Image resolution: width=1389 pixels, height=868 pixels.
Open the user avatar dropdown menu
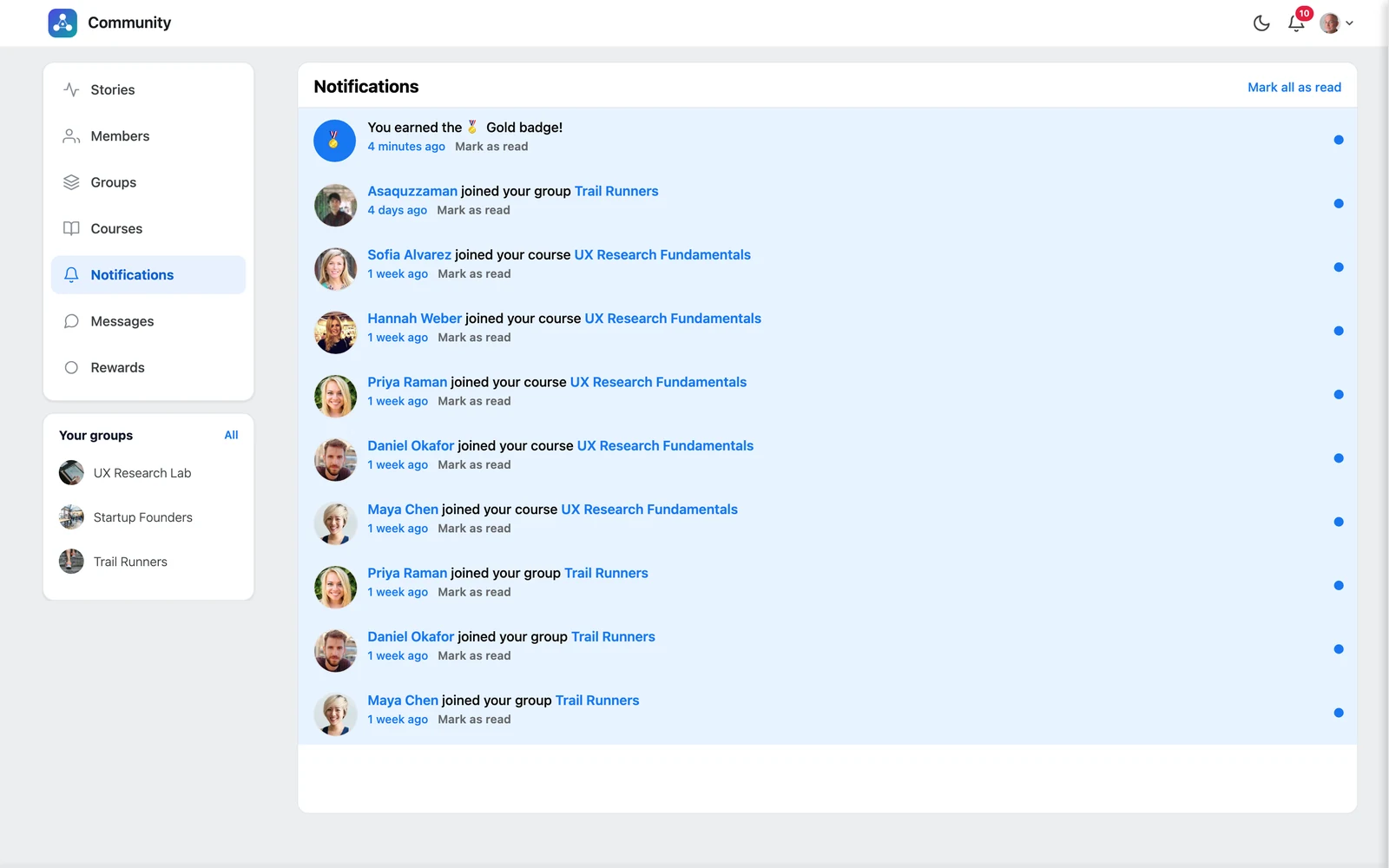tap(1336, 23)
